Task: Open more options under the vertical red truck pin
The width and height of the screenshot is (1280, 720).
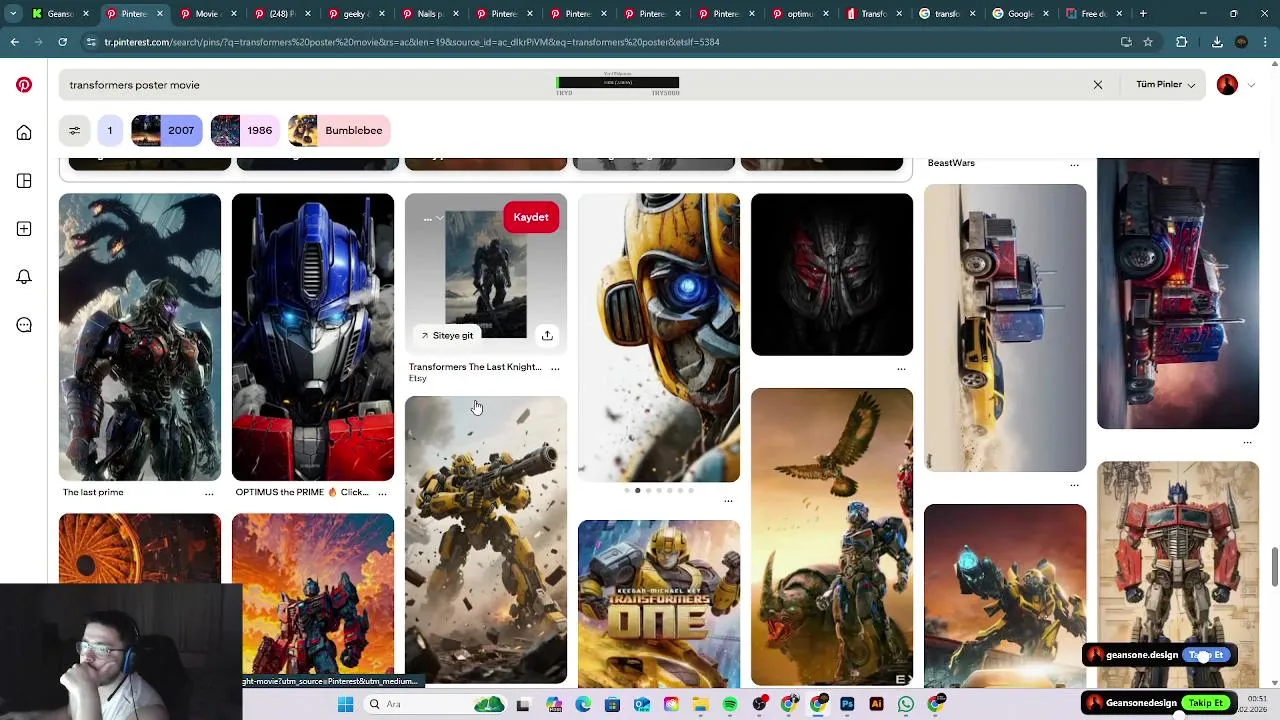Action: coord(1247,442)
